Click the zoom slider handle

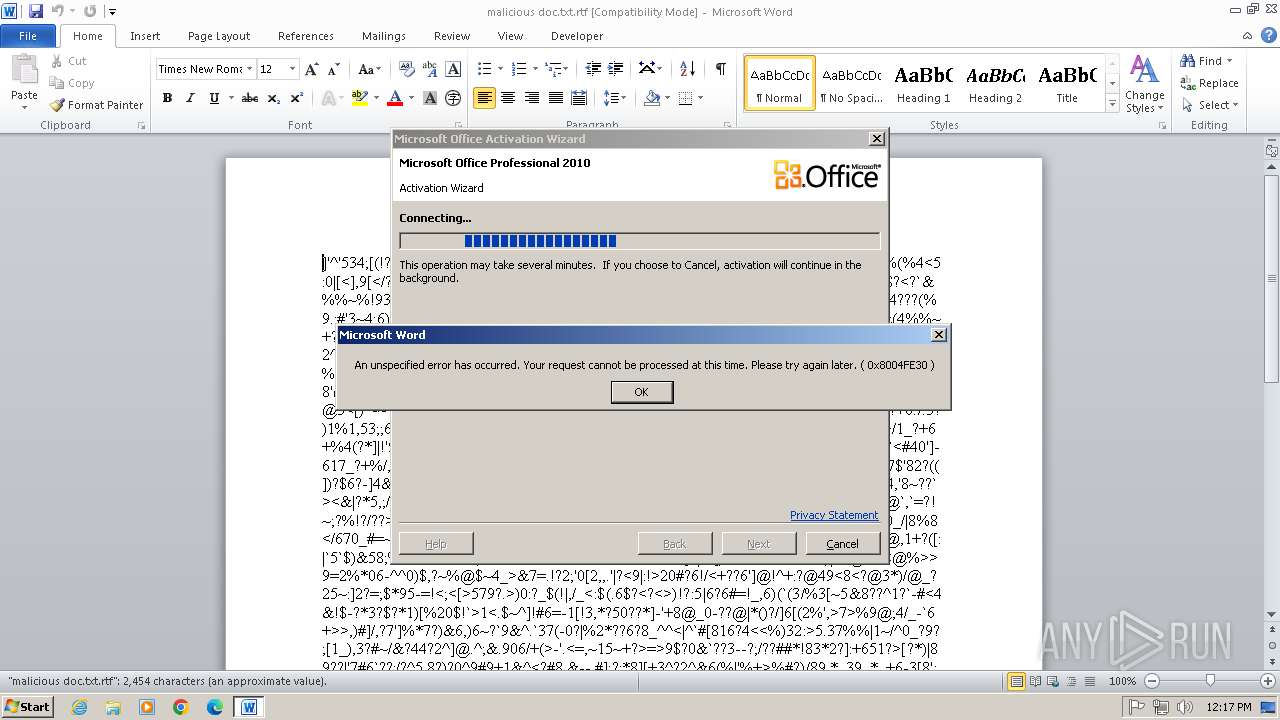(x=1210, y=681)
